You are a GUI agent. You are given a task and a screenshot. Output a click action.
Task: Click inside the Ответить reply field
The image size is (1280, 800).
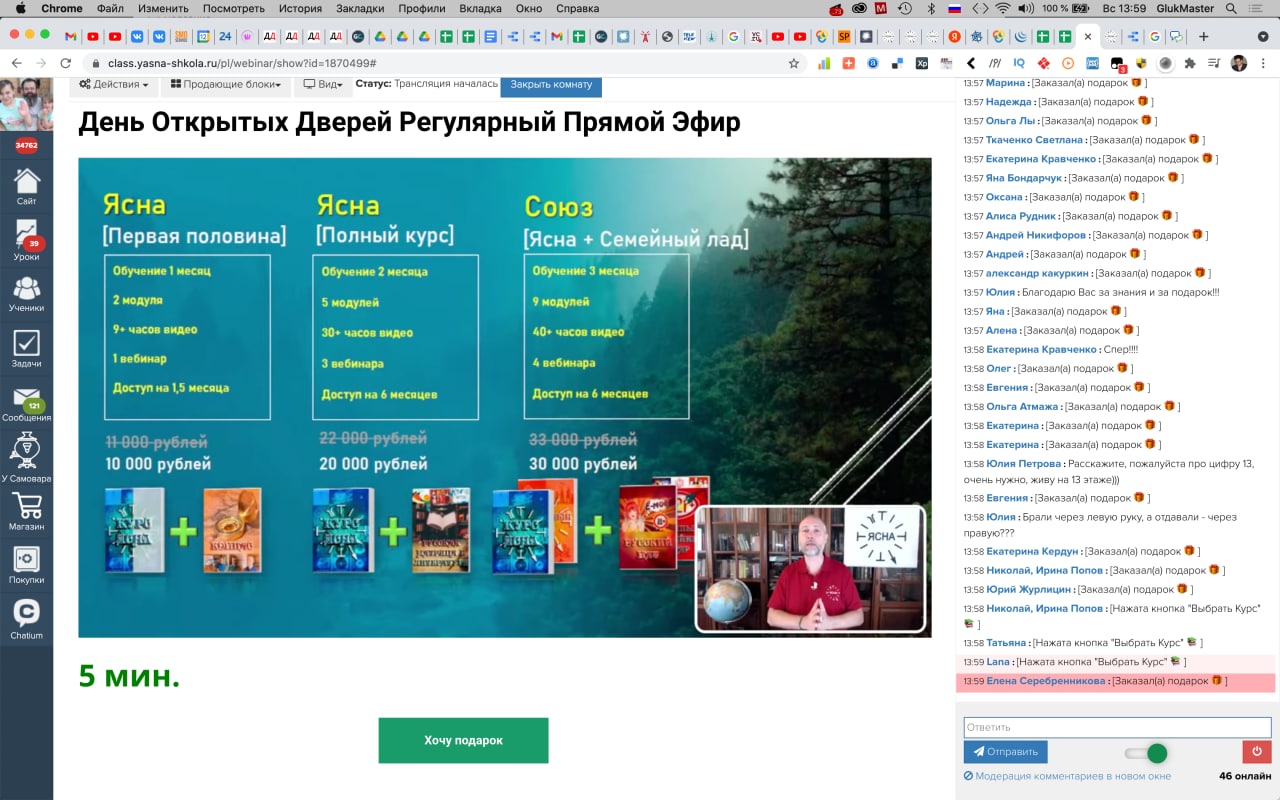click(x=1117, y=727)
